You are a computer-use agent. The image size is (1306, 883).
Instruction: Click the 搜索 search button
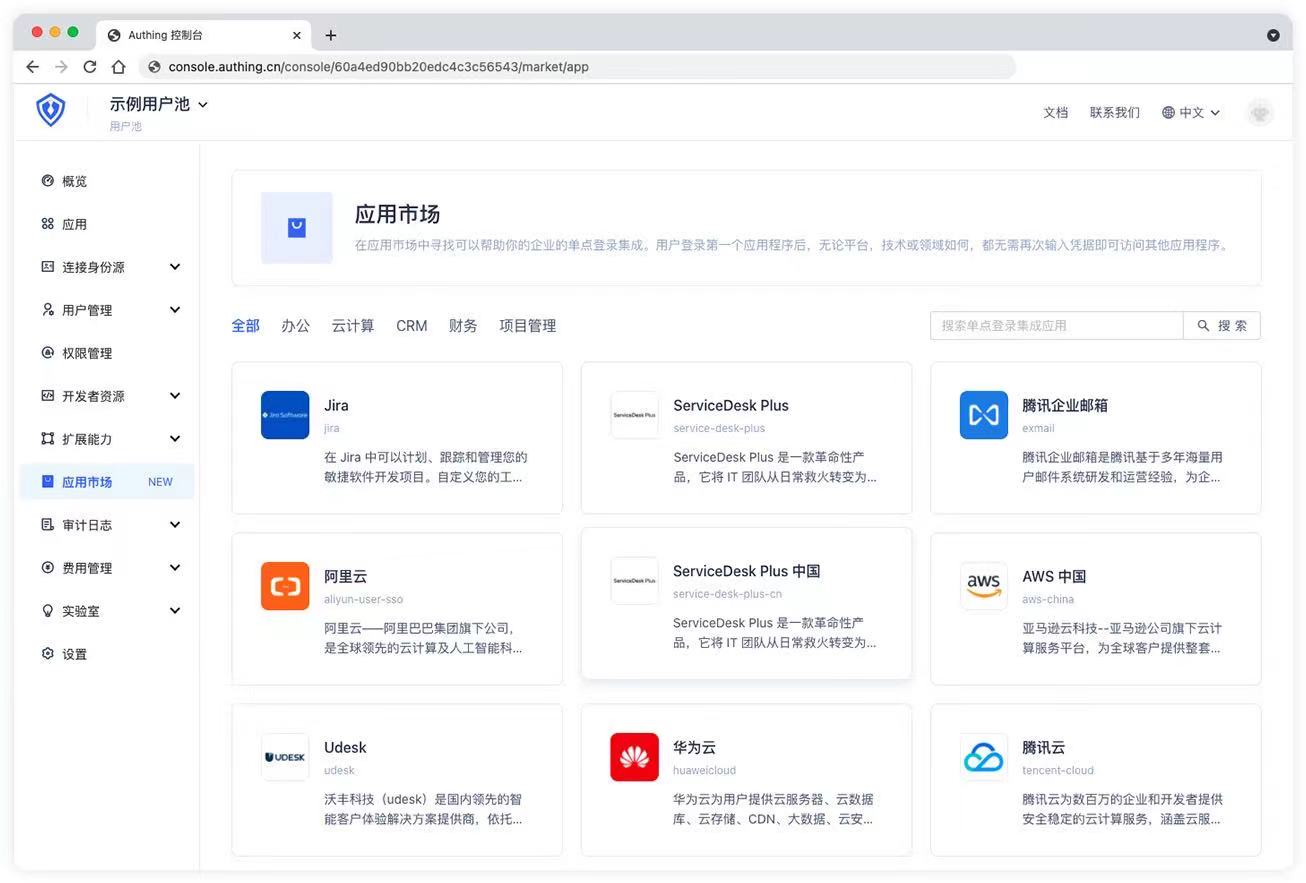click(x=1222, y=326)
